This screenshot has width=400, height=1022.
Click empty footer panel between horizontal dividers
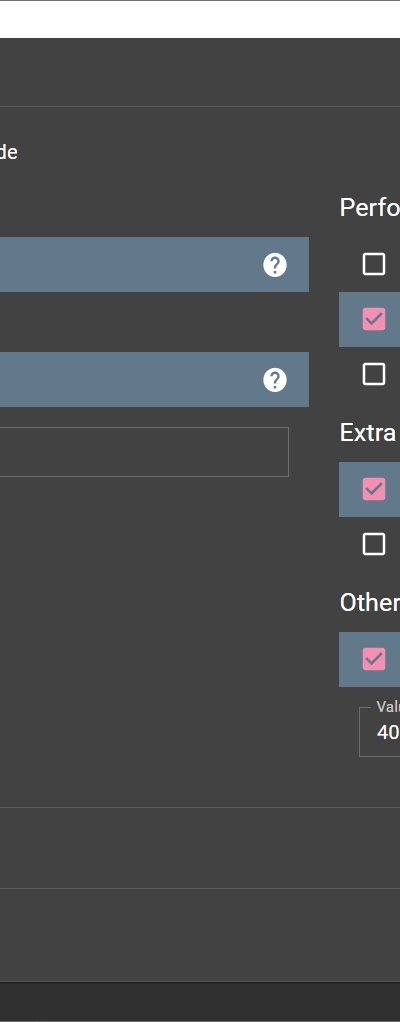click(x=200, y=848)
